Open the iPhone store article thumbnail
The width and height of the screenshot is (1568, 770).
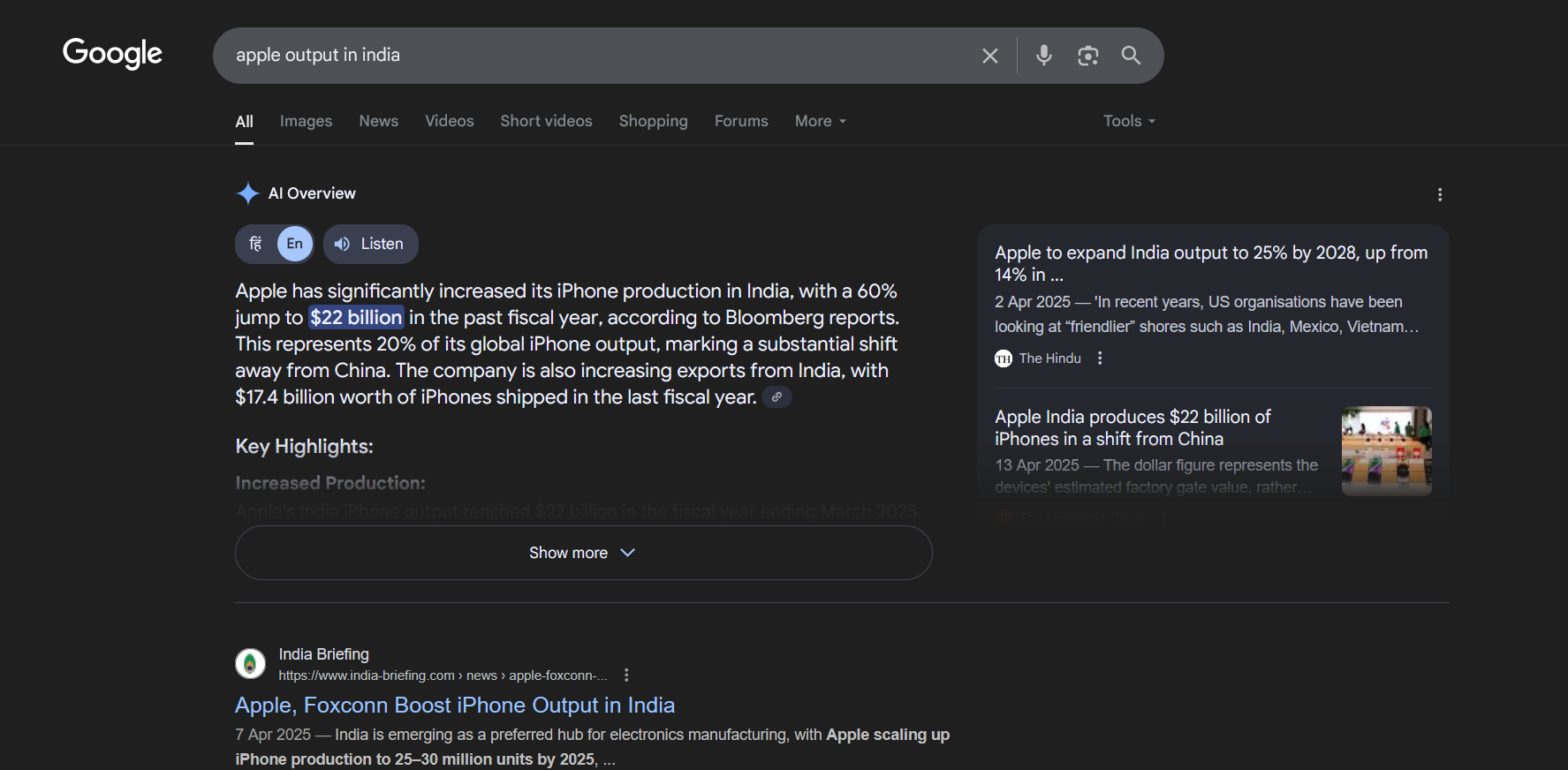(x=1386, y=450)
